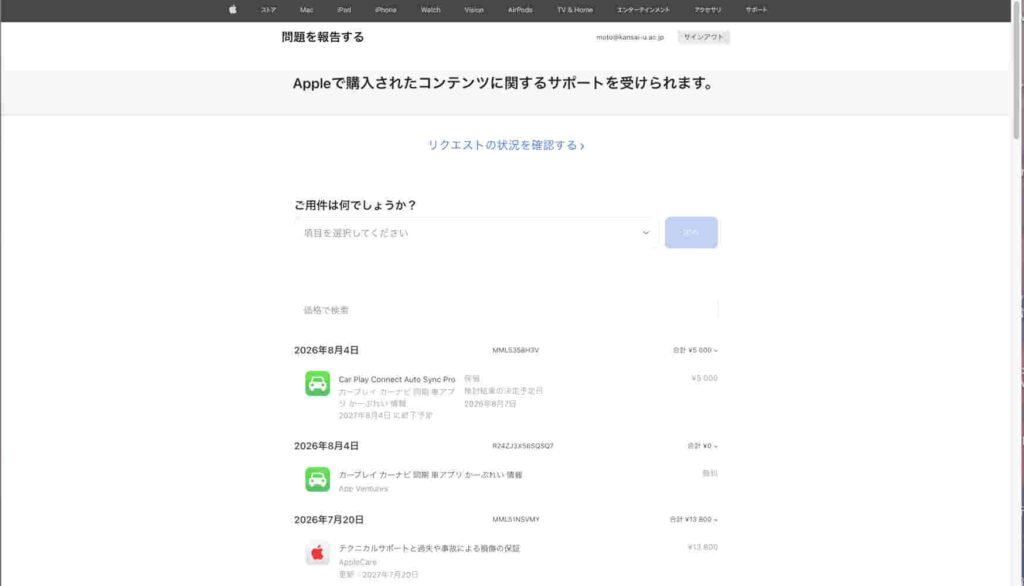Select テクニカルサポートと過失や事故 AppleCare item title
Viewport: 1024px width, 586px height.
[429, 548]
